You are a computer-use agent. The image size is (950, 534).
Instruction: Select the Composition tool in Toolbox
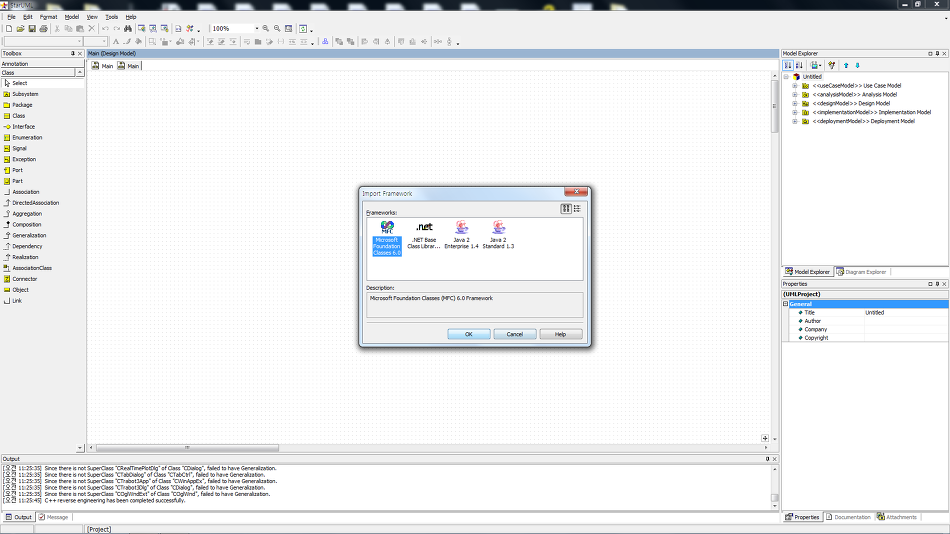pos(27,224)
